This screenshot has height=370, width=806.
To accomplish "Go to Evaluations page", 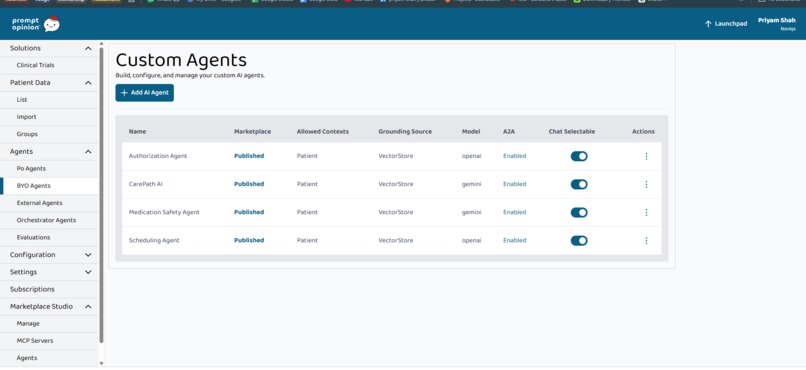I will 33,237.
